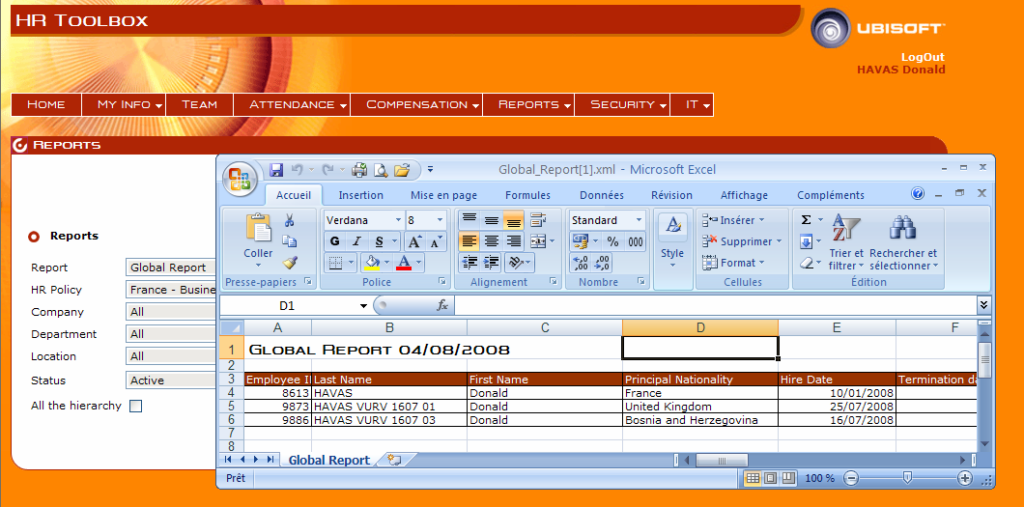Align text to top
The width and height of the screenshot is (1024, 507).
coord(469,220)
